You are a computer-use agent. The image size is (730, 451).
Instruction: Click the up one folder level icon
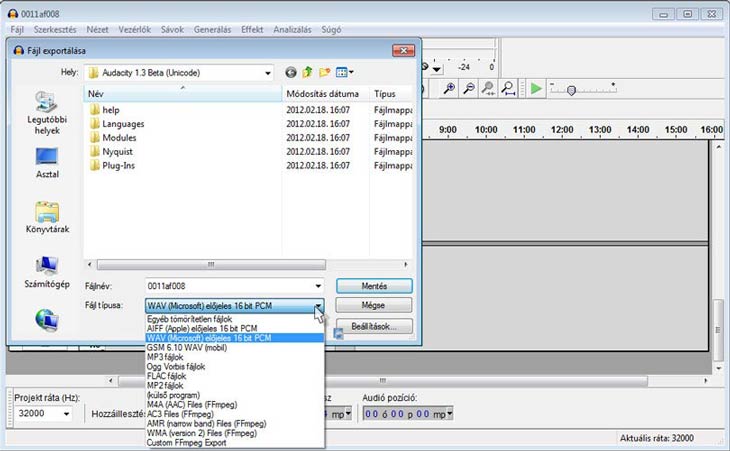coord(308,72)
